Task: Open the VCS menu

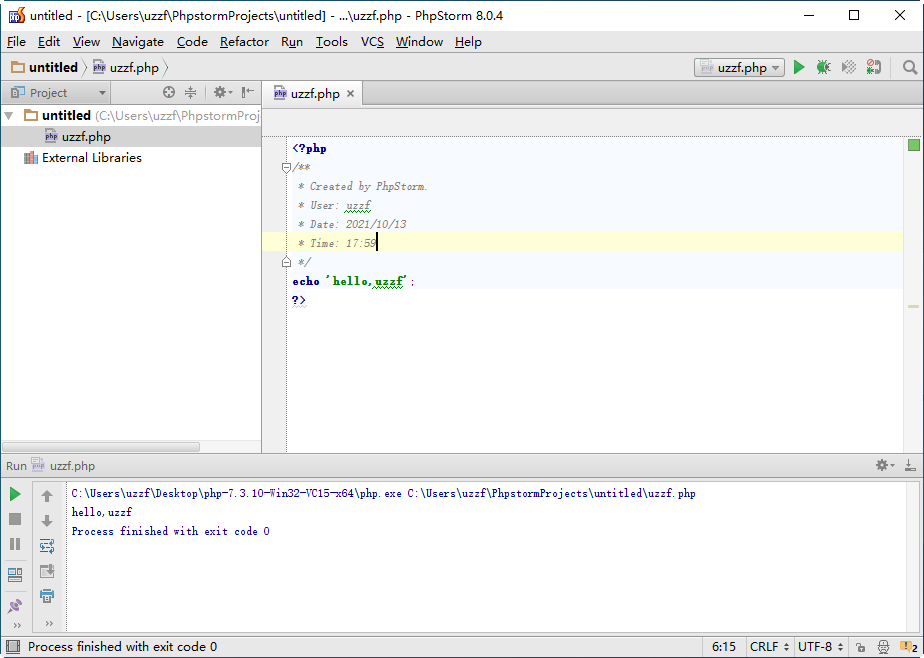Action: pyautogui.click(x=372, y=42)
